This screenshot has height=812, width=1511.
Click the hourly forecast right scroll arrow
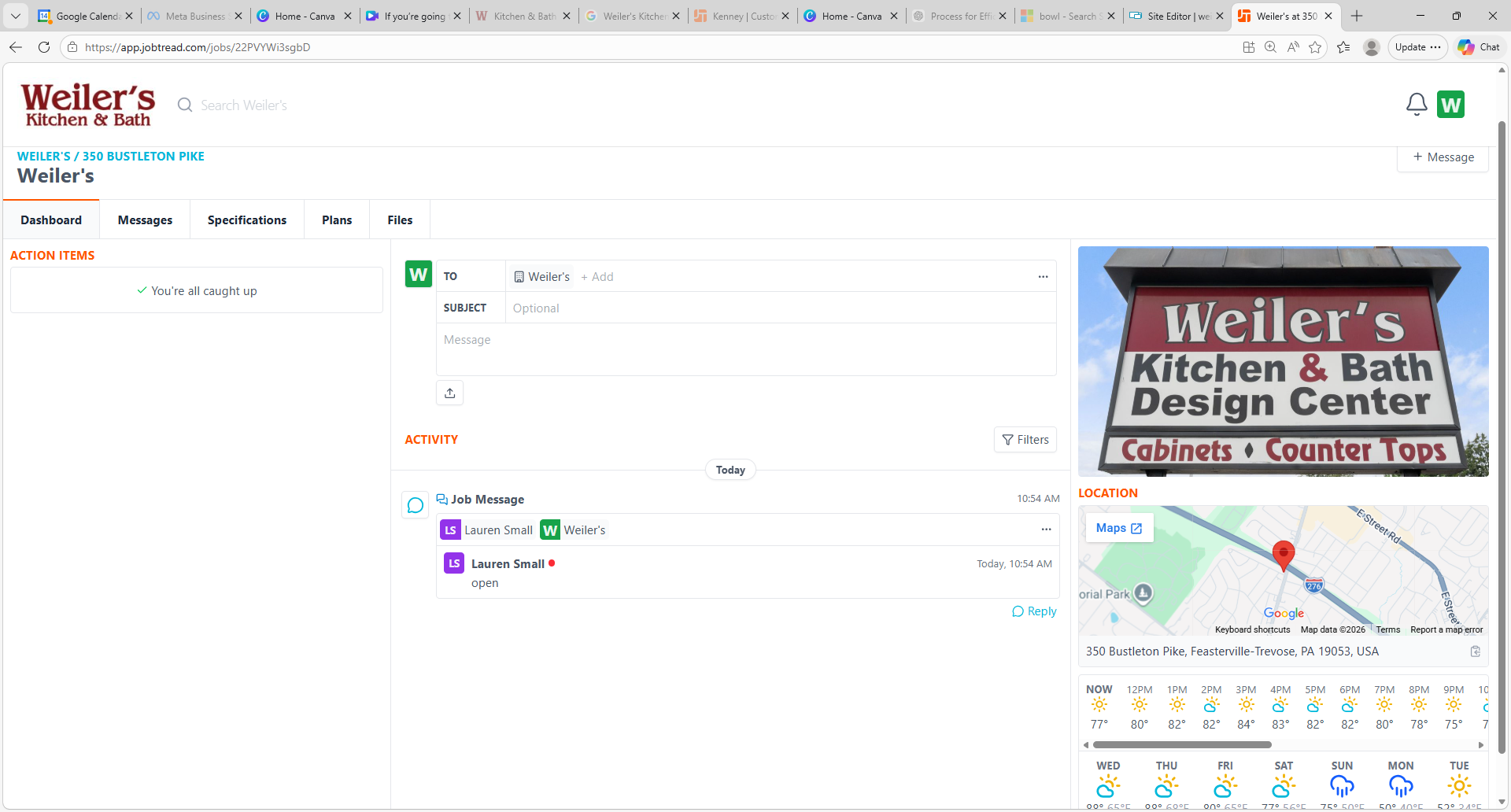[1481, 744]
